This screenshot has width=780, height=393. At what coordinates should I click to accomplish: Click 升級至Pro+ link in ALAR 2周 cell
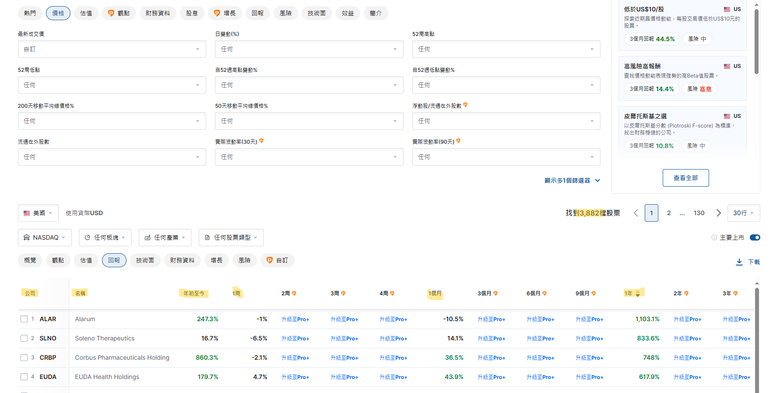click(x=295, y=319)
